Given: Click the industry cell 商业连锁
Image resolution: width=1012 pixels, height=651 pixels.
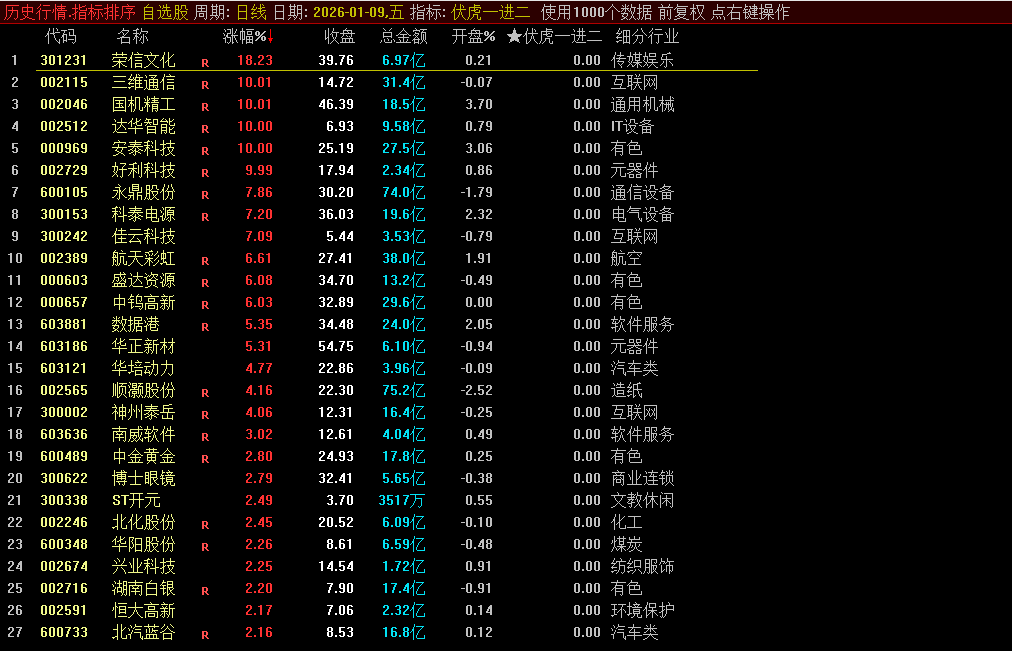Looking at the screenshot, I should pos(642,478).
